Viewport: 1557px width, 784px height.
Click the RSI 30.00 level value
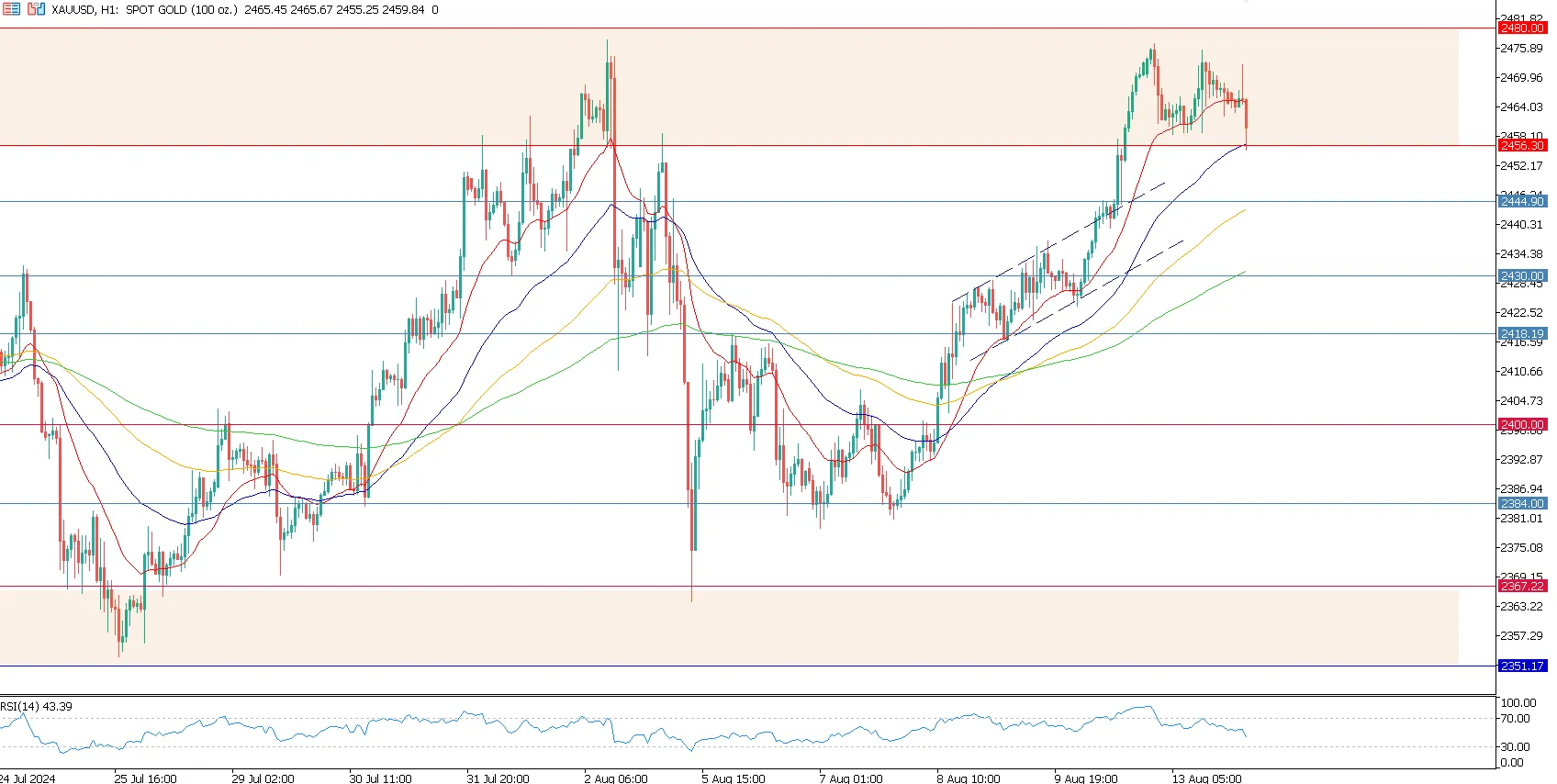click(x=1515, y=747)
